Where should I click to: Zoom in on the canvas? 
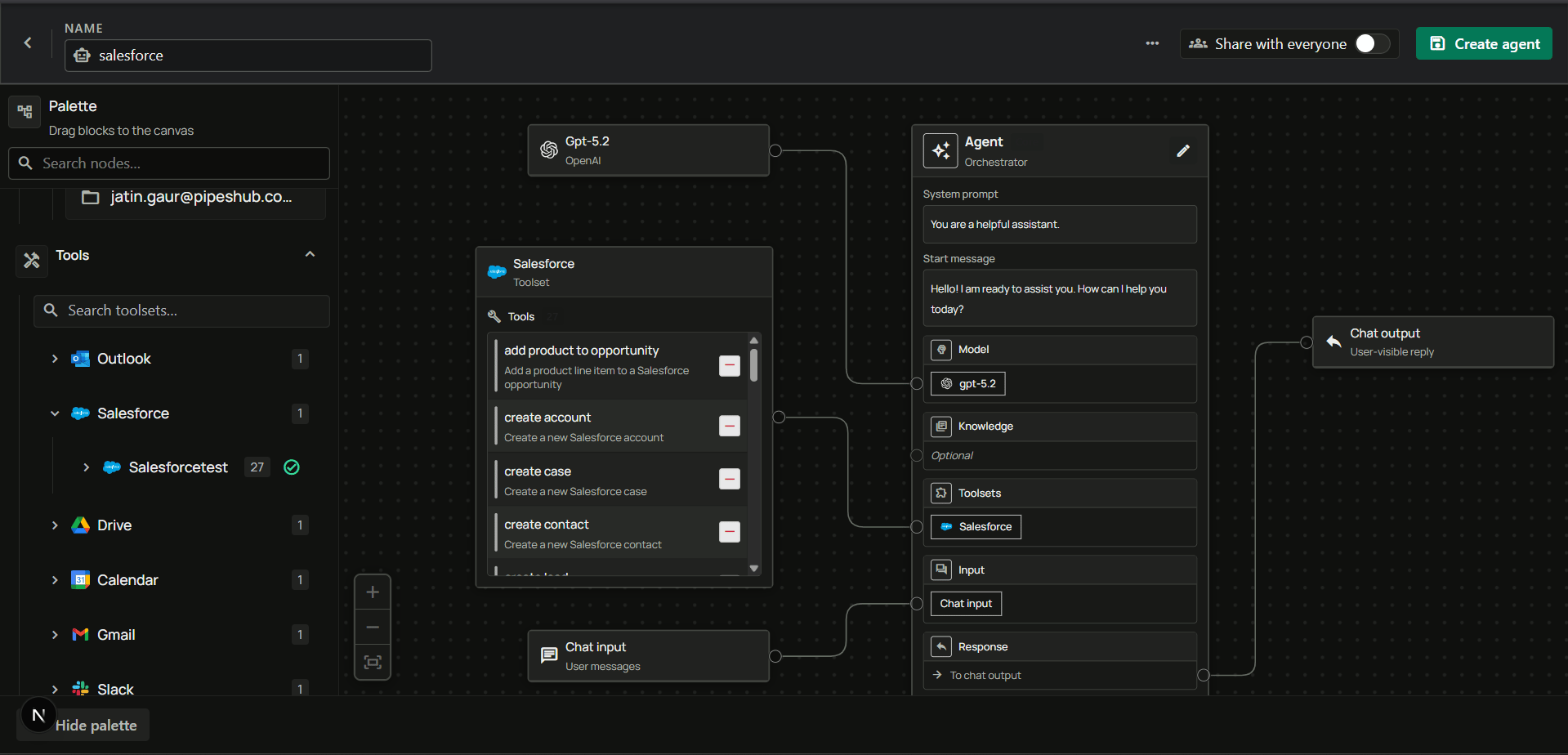coord(373,592)
